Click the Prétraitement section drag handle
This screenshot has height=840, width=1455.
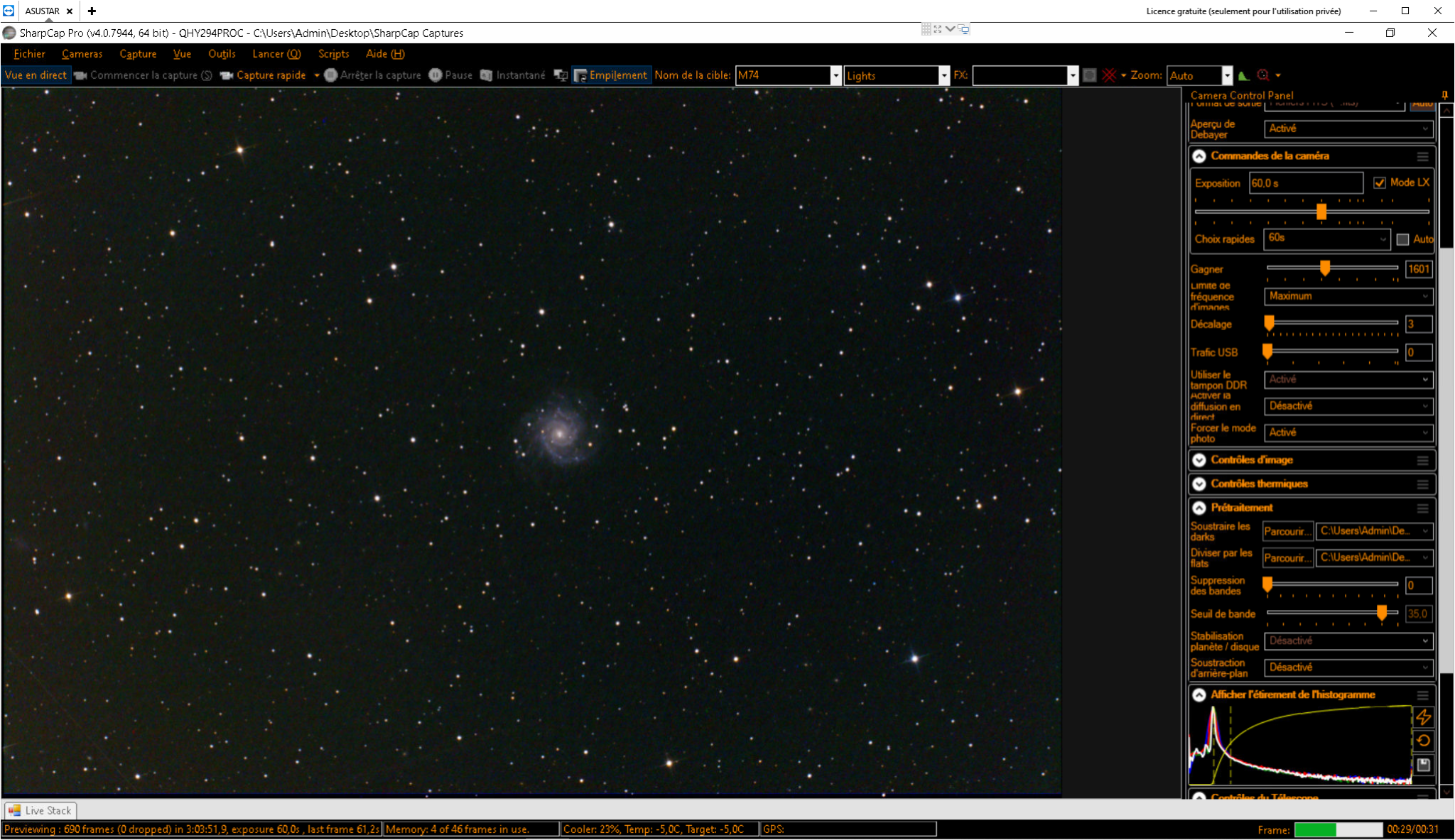tap(1422, 508)
